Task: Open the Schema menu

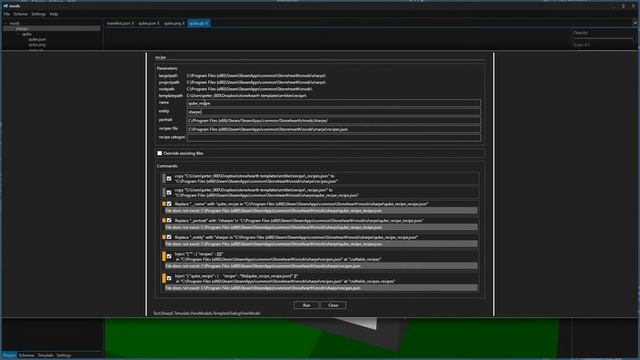Action: (20, 14)
